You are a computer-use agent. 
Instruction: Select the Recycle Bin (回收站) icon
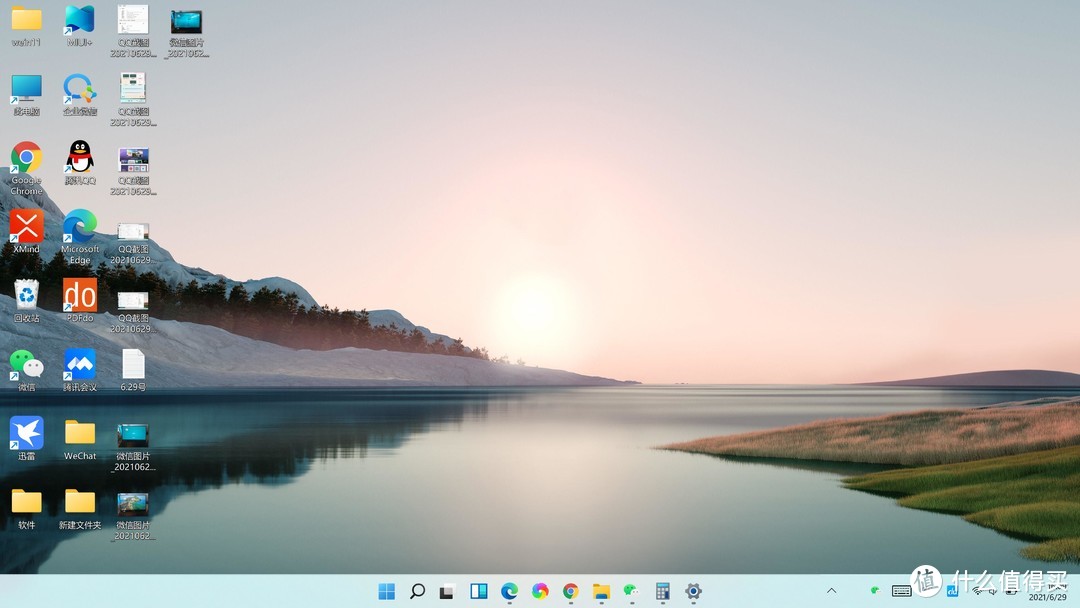point(26,297)
